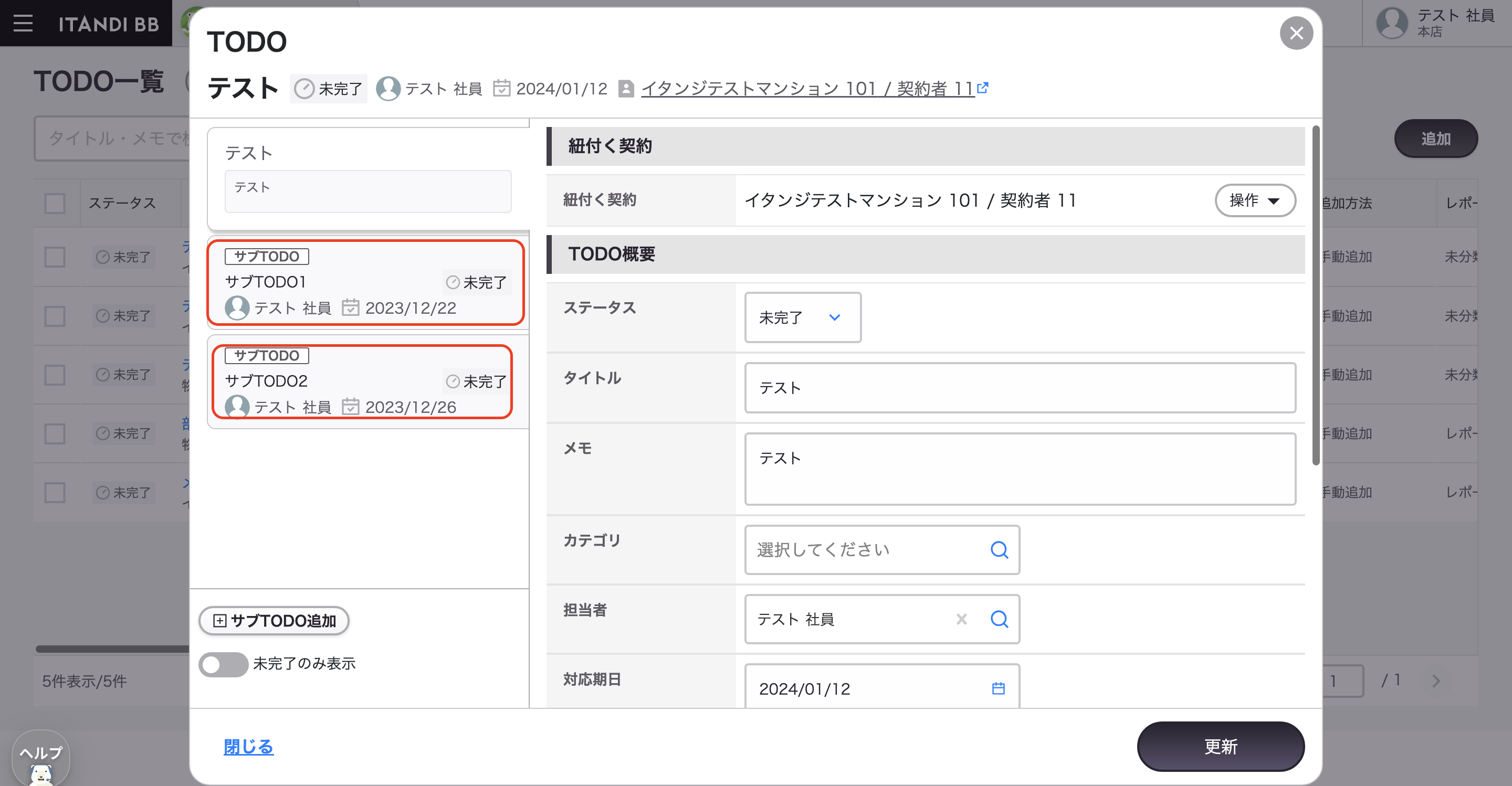Go to the next page with the arrow in the TODO list

coord(1436,681)
